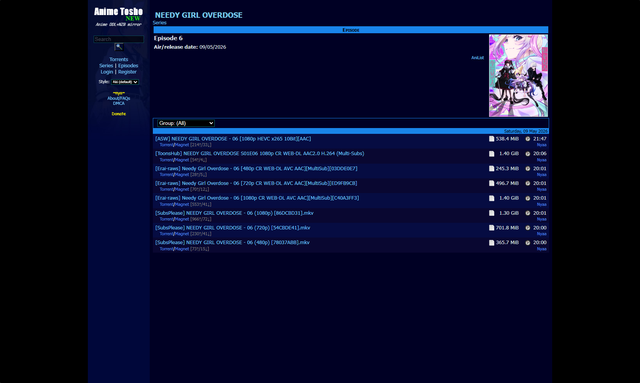Open the Style theme dropdown

pos(125,82)
